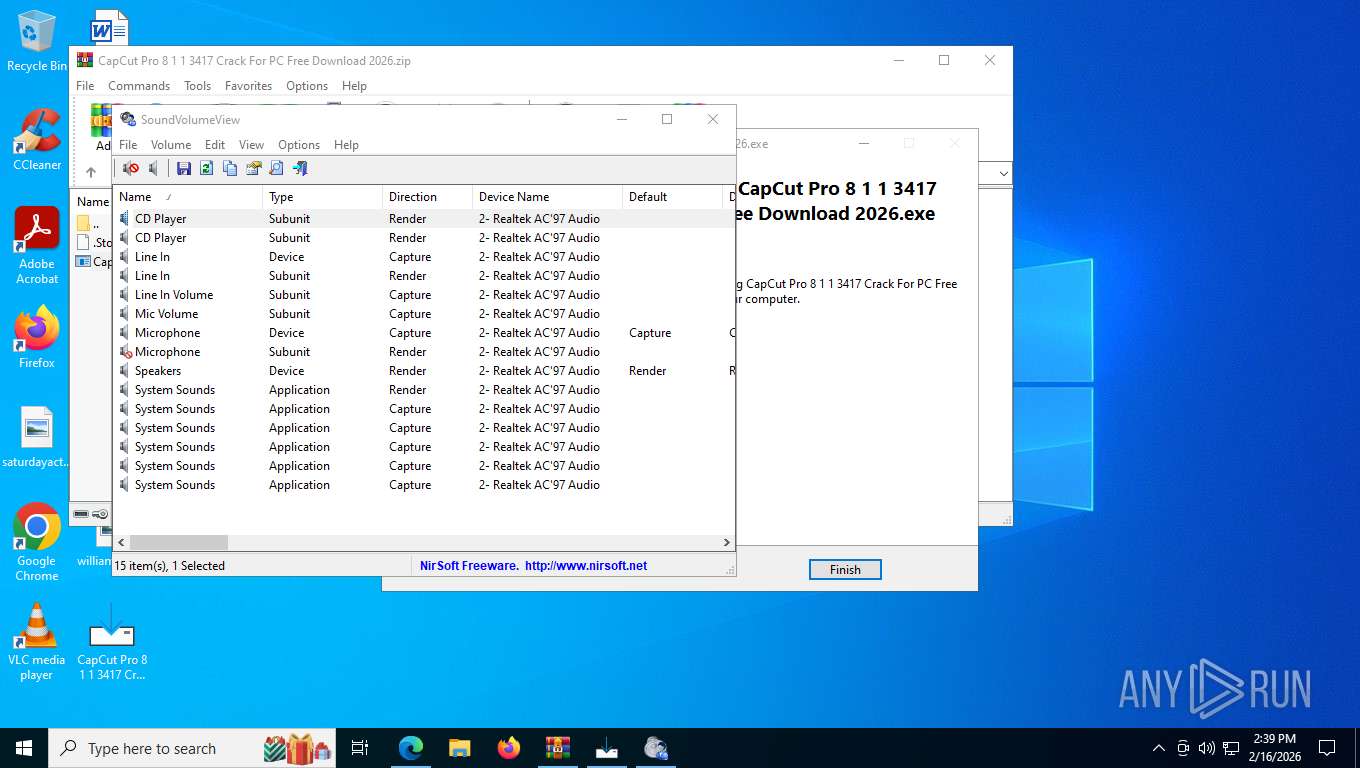The width and height of the screenshot is (1360, 768).
Task: Select the muted Microphone Subunit row
Action: [424, 352]
